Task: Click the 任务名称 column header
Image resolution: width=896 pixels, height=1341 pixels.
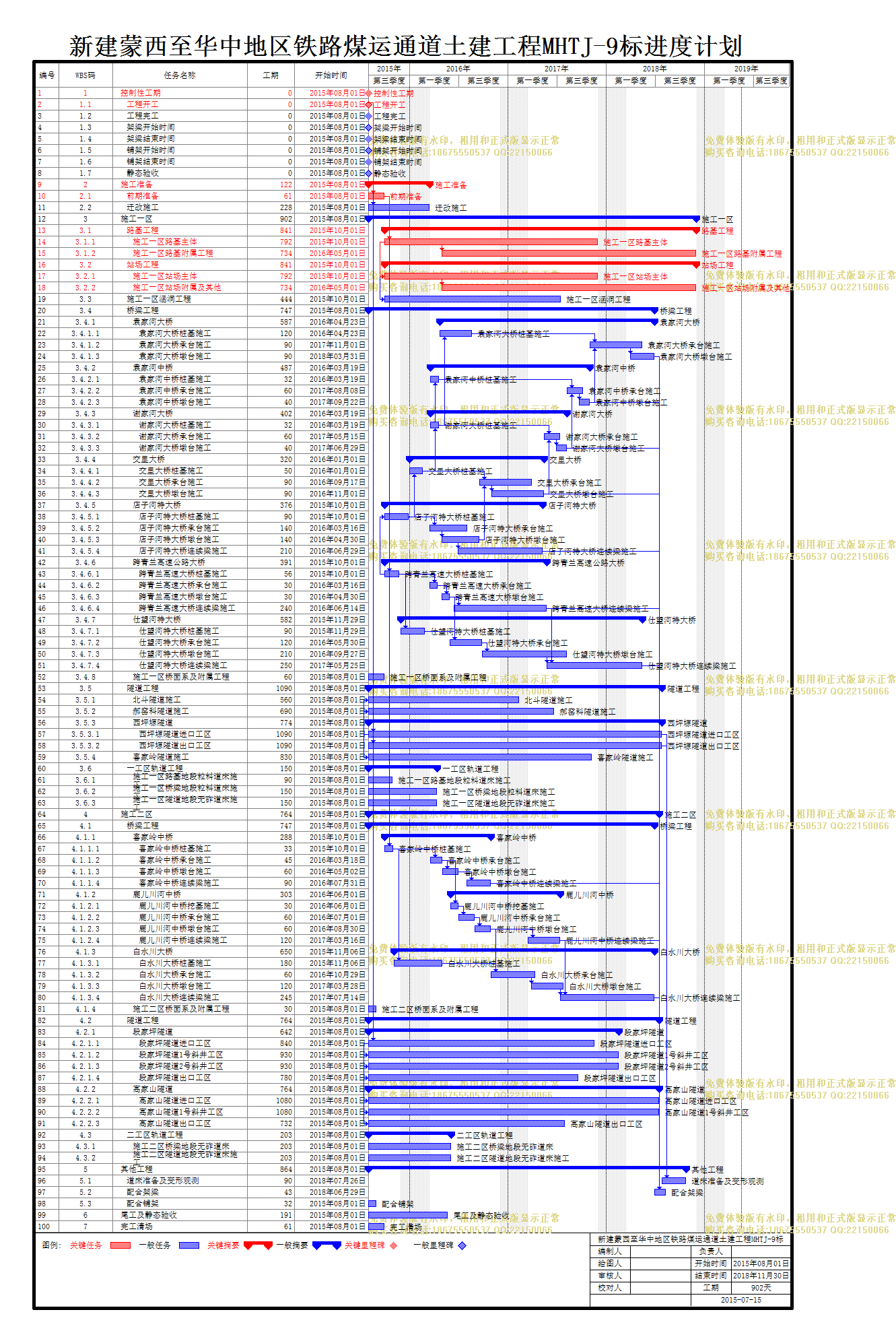Action: point(180,75)
